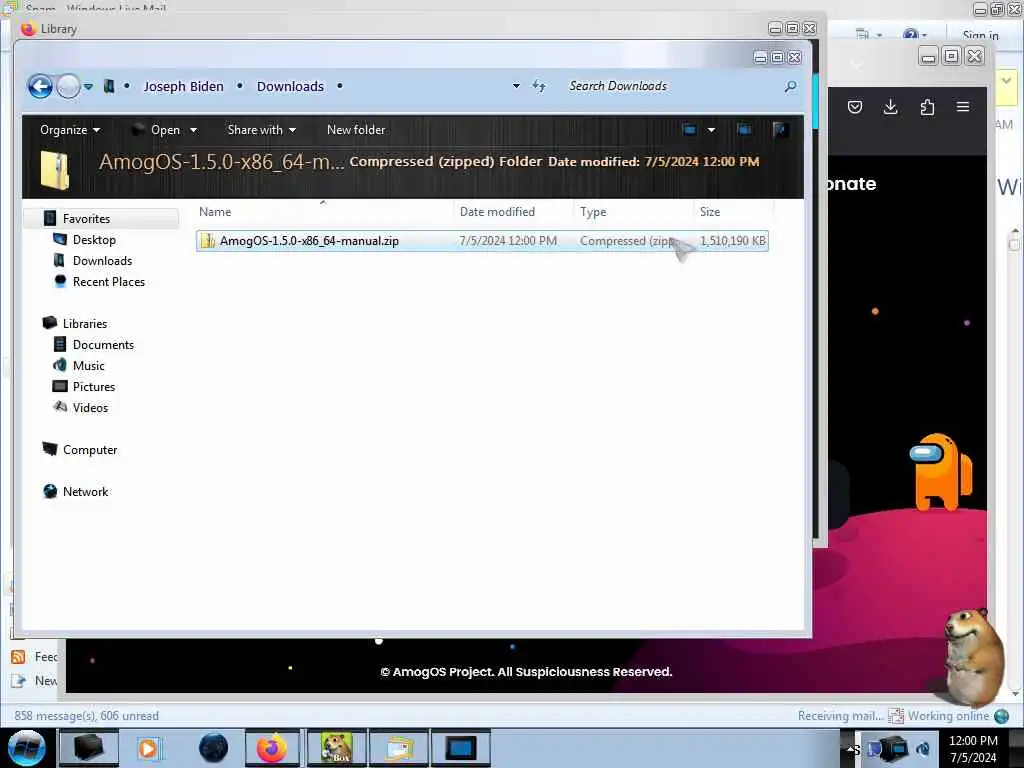The height and width of the screenshot is (768, 1024).
Task: Select Libraries in the navigation pane
Action: [84, 323]
